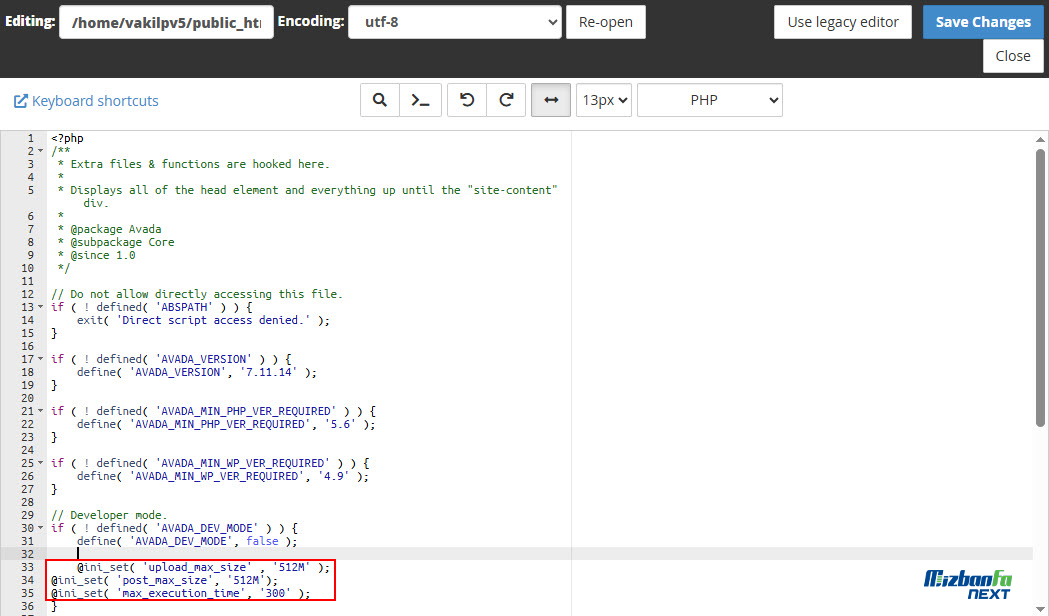Click Use legacy editor button
The image size is (1049, 616).
(x=843, y=22)
